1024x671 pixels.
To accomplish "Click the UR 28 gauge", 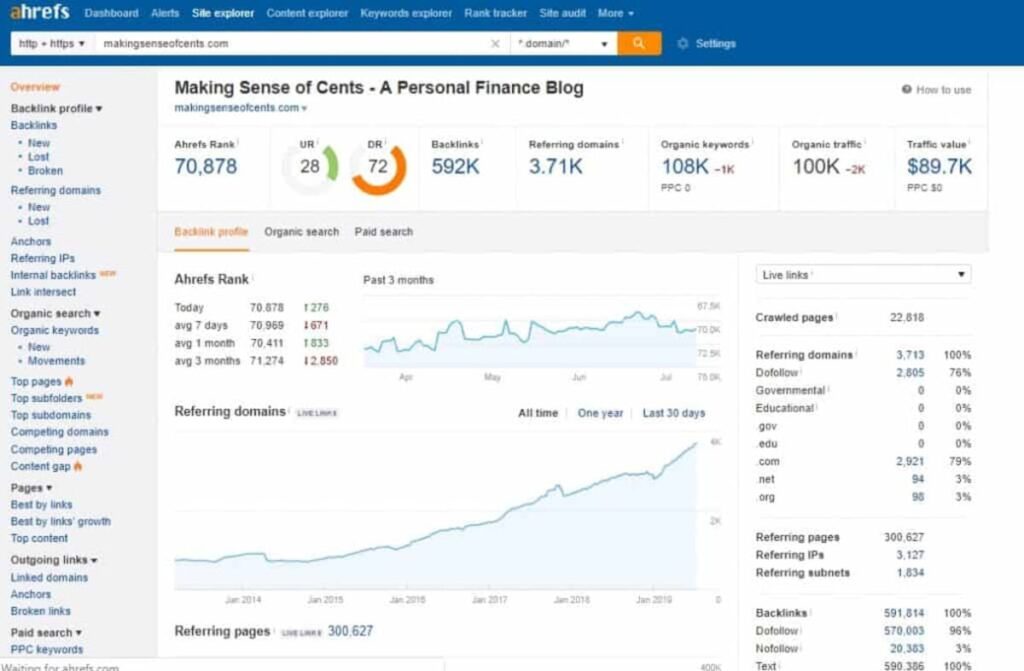I will [310, 167].
